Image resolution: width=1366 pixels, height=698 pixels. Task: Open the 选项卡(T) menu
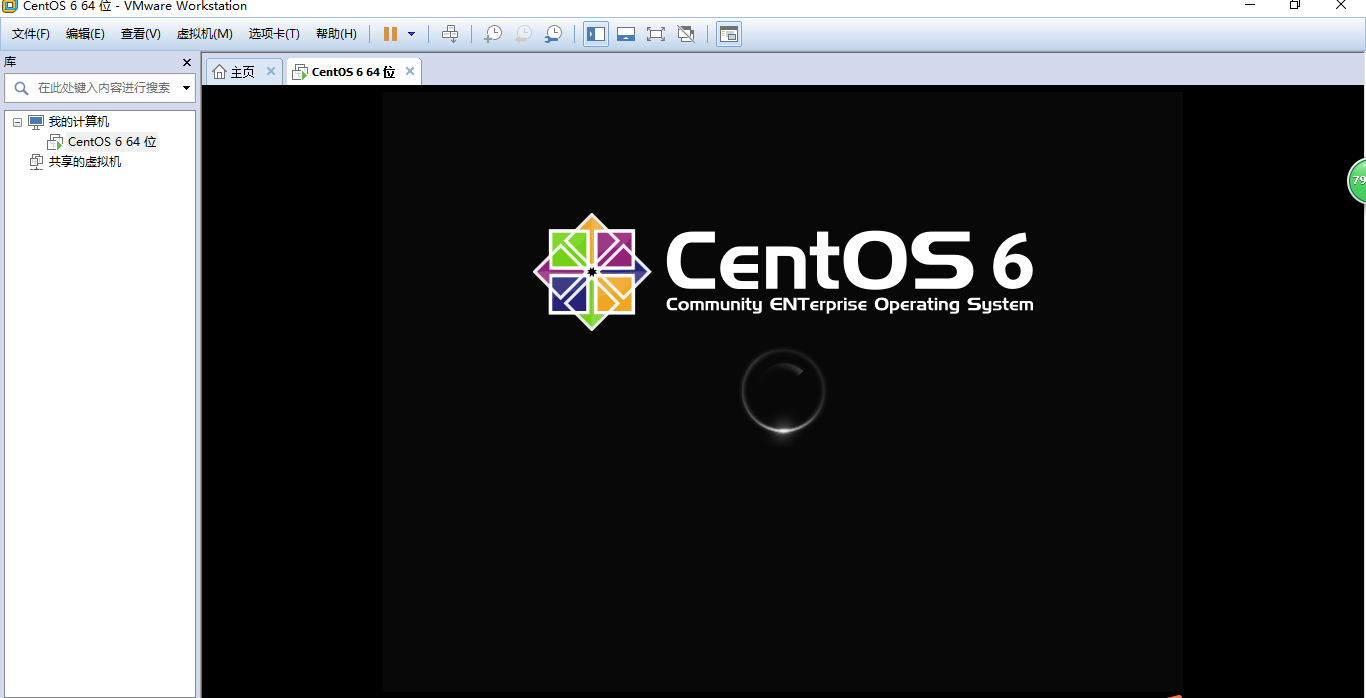click(x=274, y=34)
